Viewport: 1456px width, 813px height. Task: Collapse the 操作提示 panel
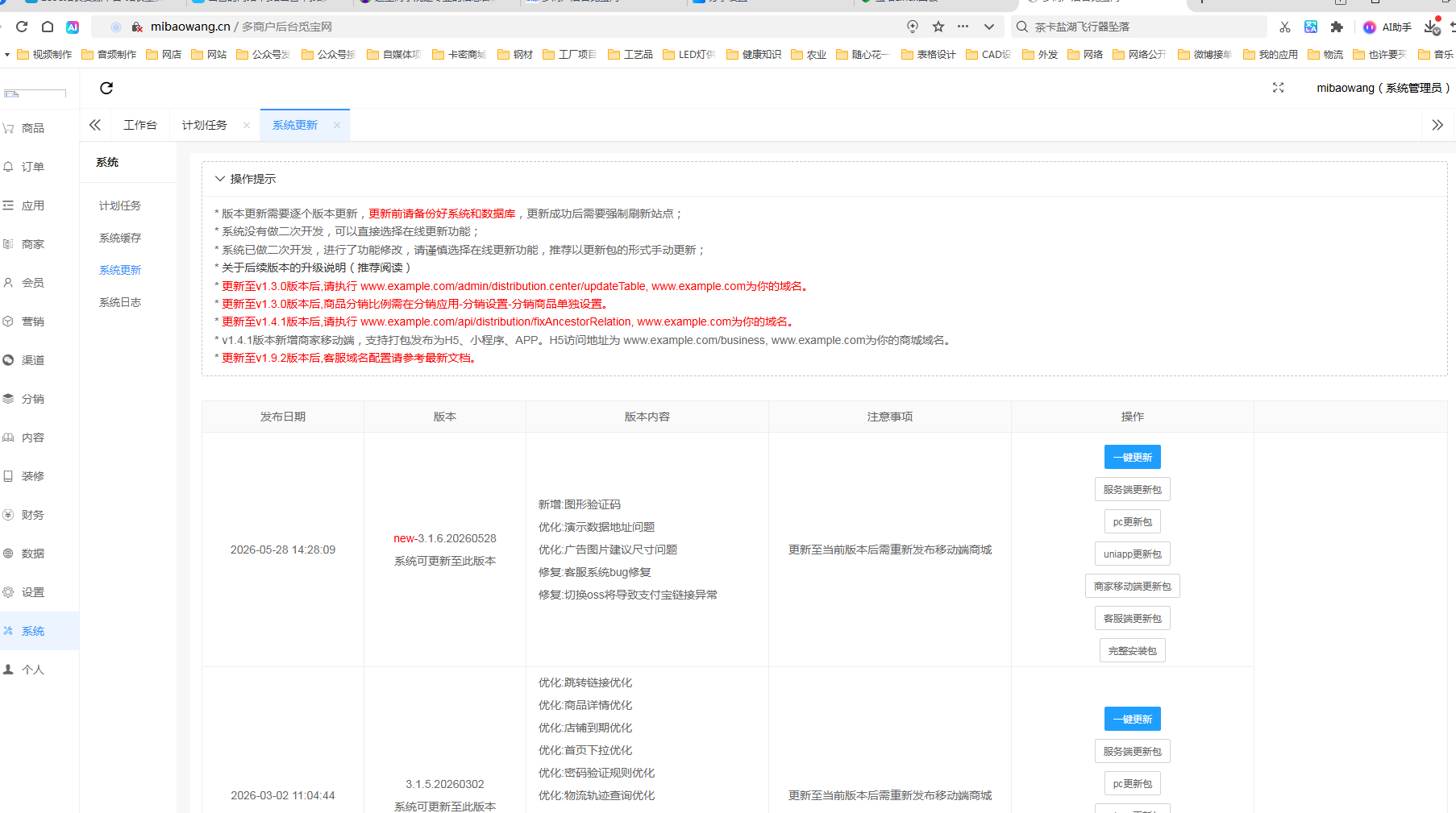point(219,179)
